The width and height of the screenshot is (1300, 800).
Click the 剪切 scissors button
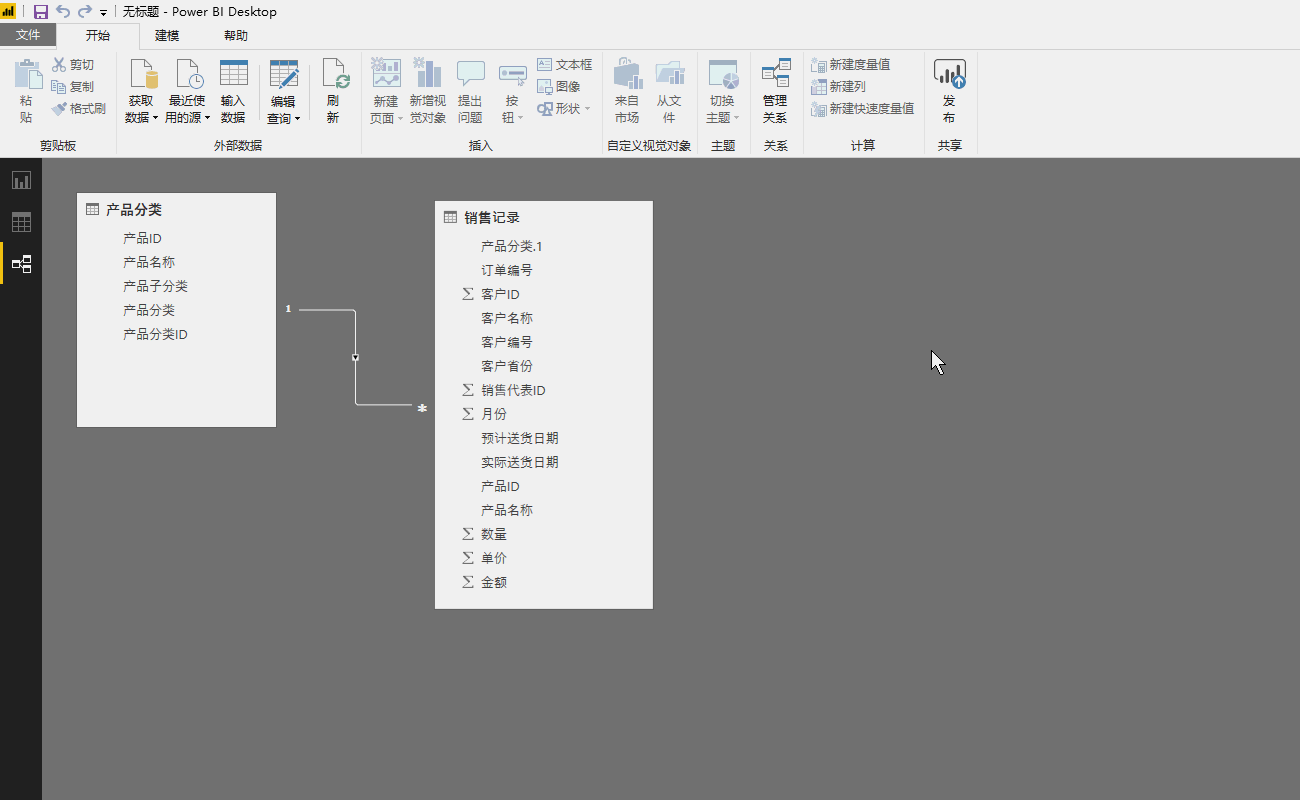pyautogui.click(x=73, y=65)
